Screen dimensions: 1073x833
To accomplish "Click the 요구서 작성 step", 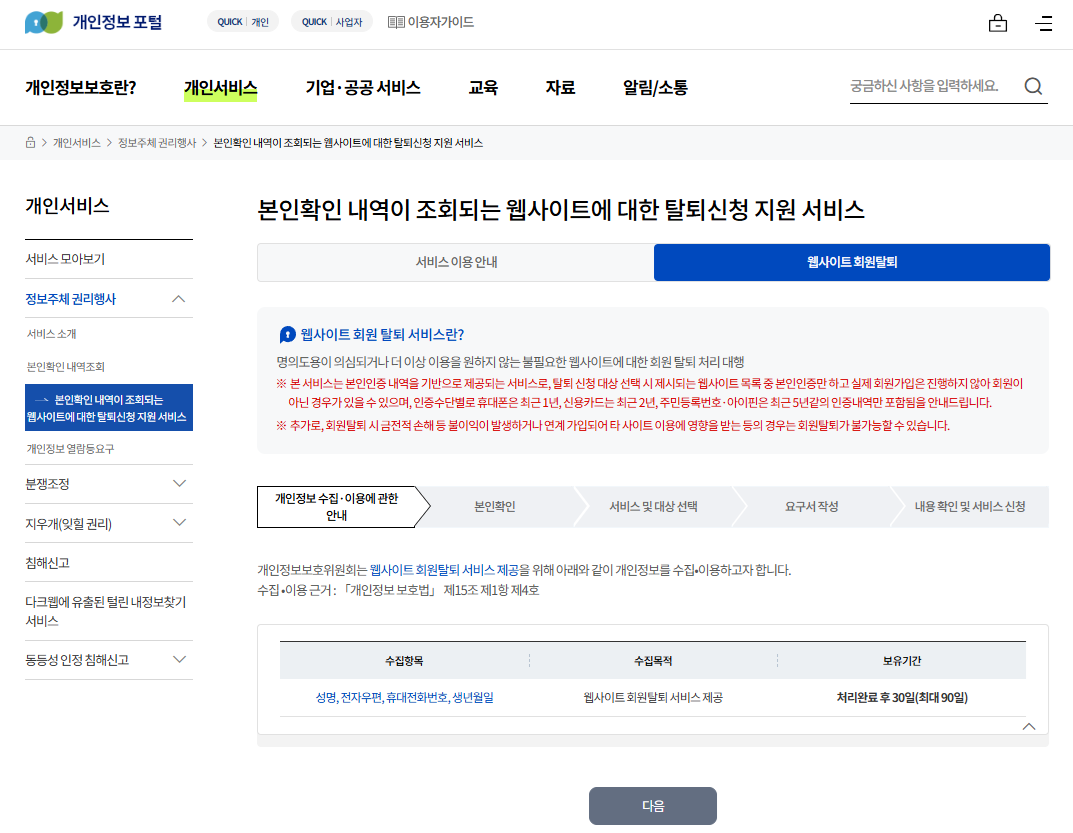I will (x=812, y=507).
